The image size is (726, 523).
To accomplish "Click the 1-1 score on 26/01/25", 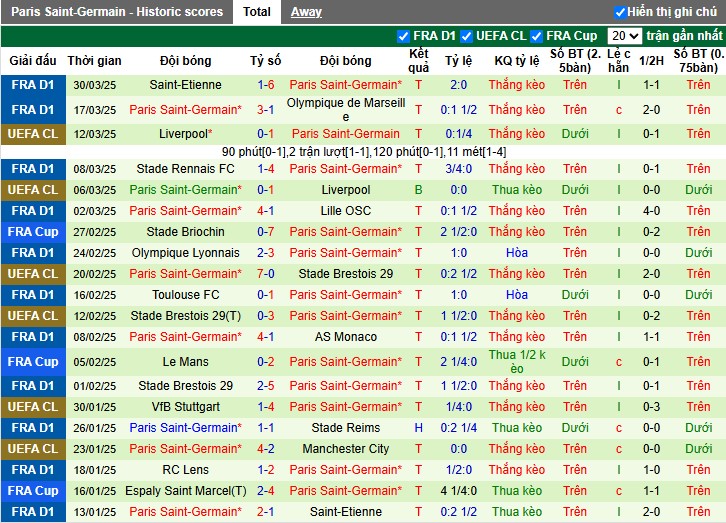I will pos(266,428).
